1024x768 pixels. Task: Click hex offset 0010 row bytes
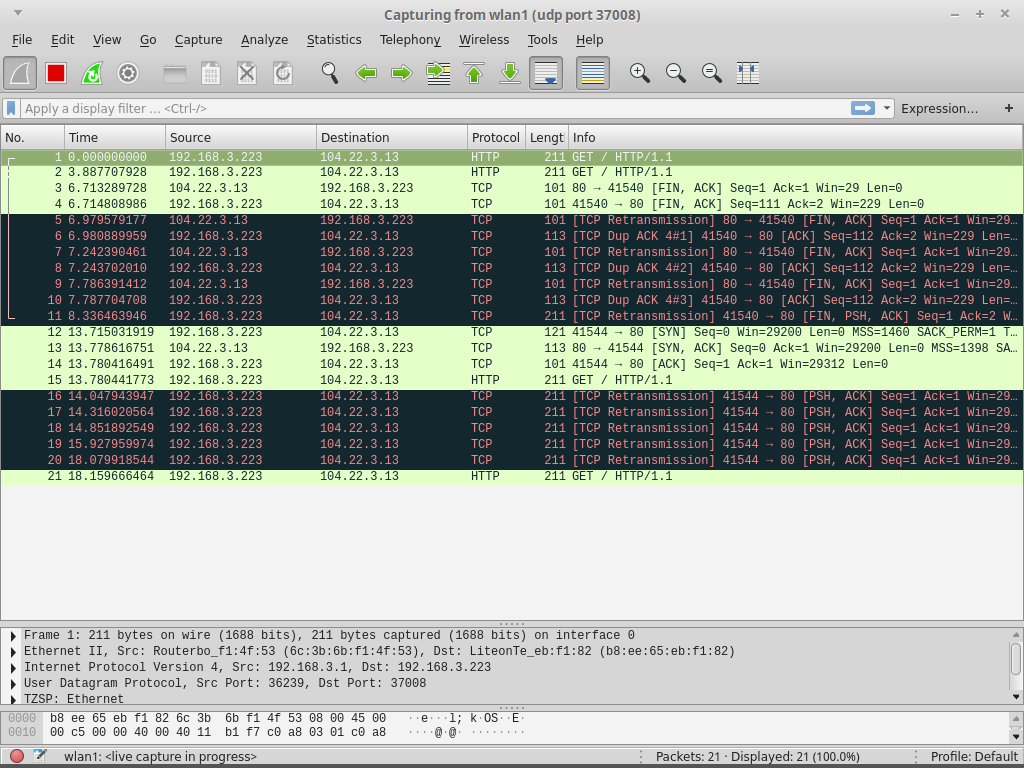click(x=217, y=732)
